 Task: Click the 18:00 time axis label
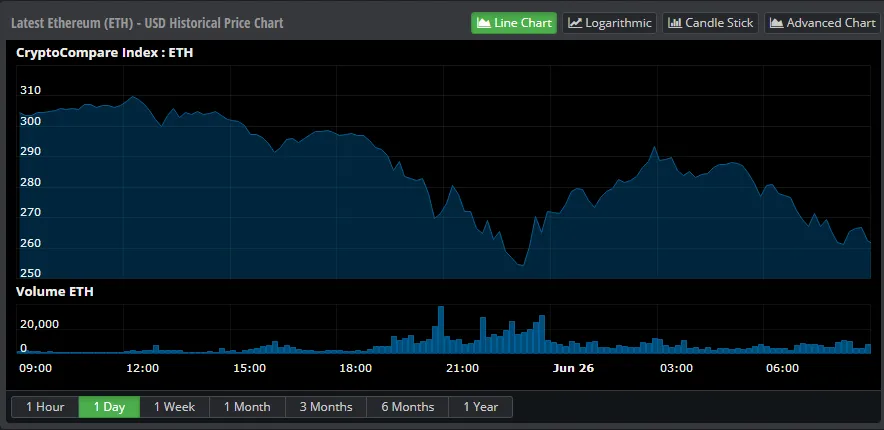(355, 368)
